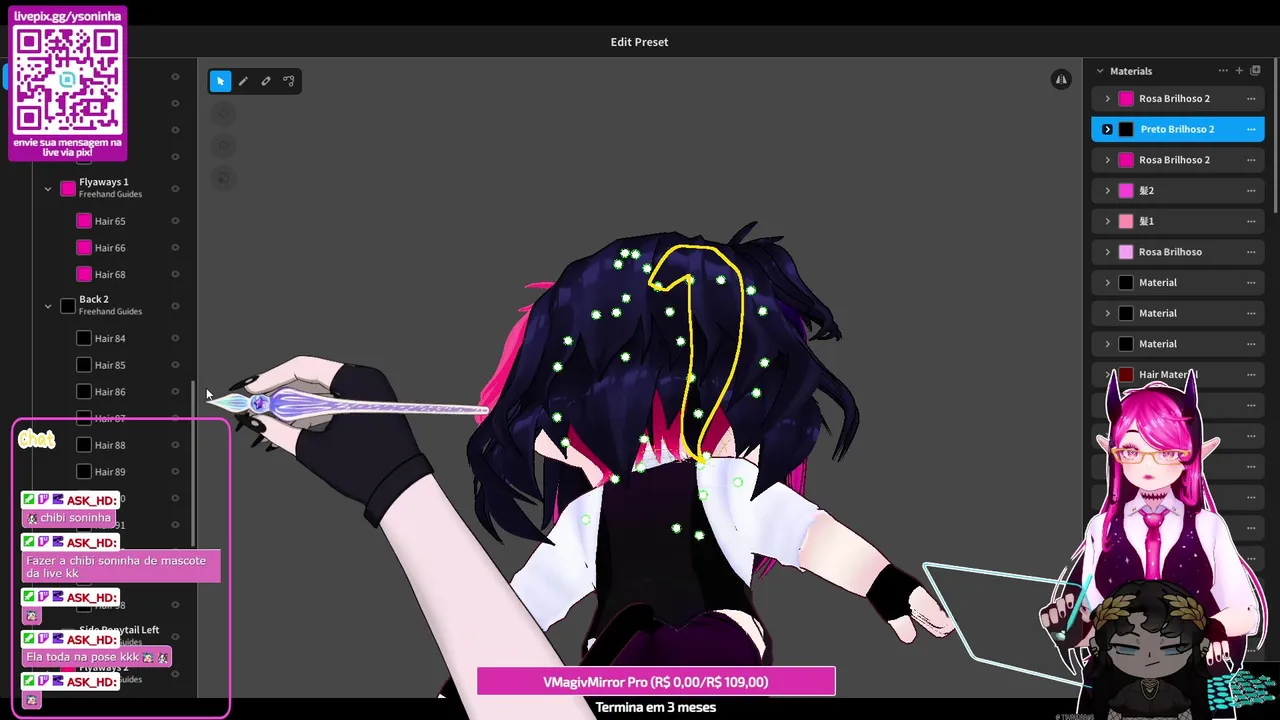Click the Back 2 group black icon
The height and width of the screenshot is (720, 1280).
point(68,305)
